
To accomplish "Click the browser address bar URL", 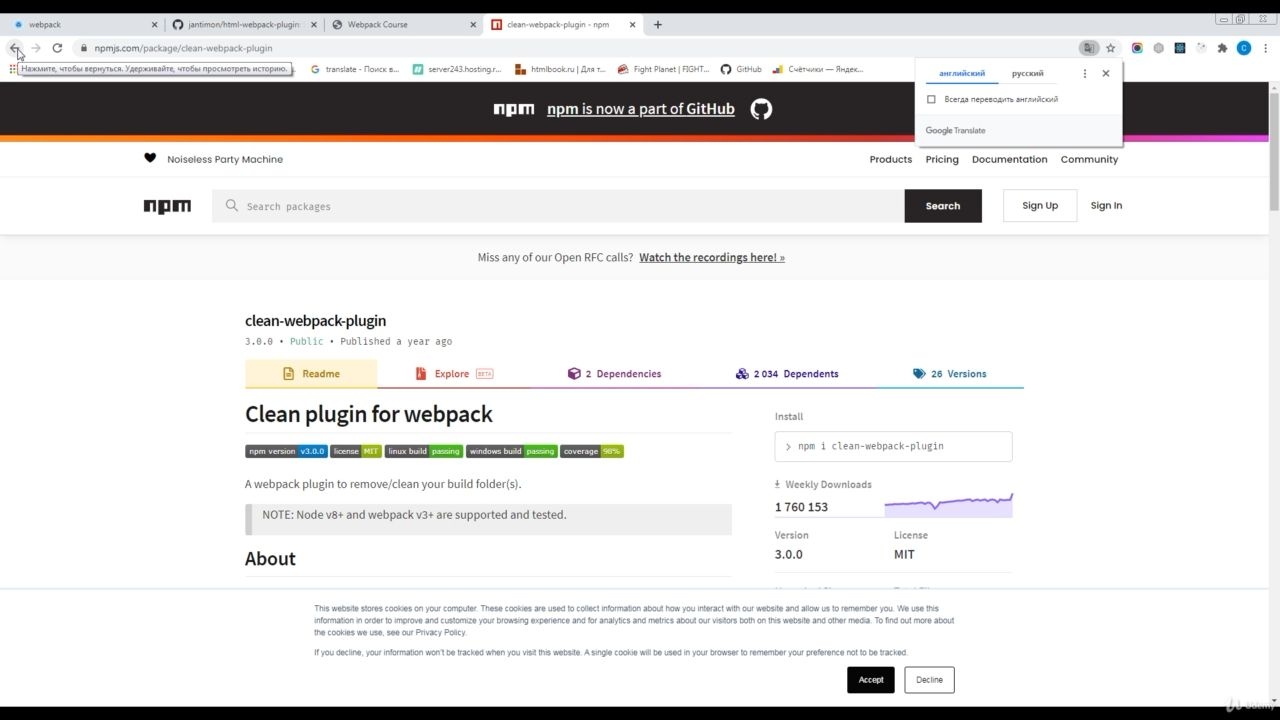I will click(x=183, y=48).
